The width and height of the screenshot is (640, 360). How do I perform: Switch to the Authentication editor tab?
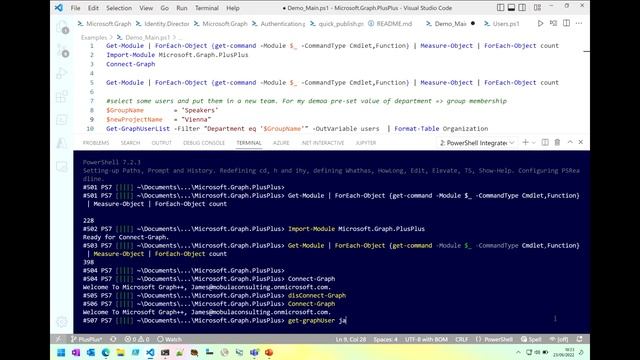coord(278,24)
